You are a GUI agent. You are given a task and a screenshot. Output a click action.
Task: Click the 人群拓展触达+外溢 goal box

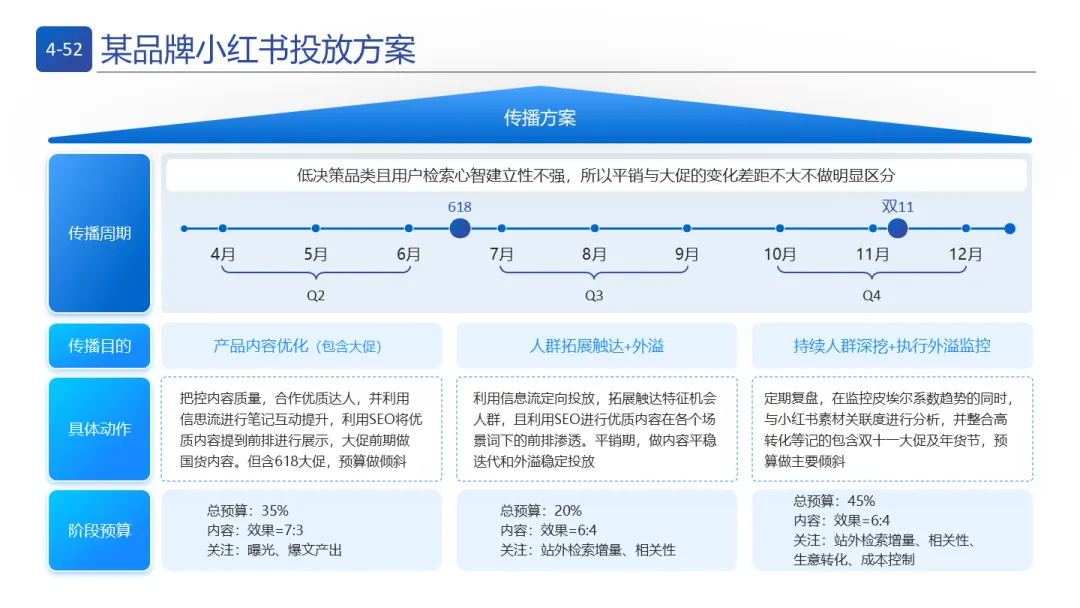tap(596, 345)
